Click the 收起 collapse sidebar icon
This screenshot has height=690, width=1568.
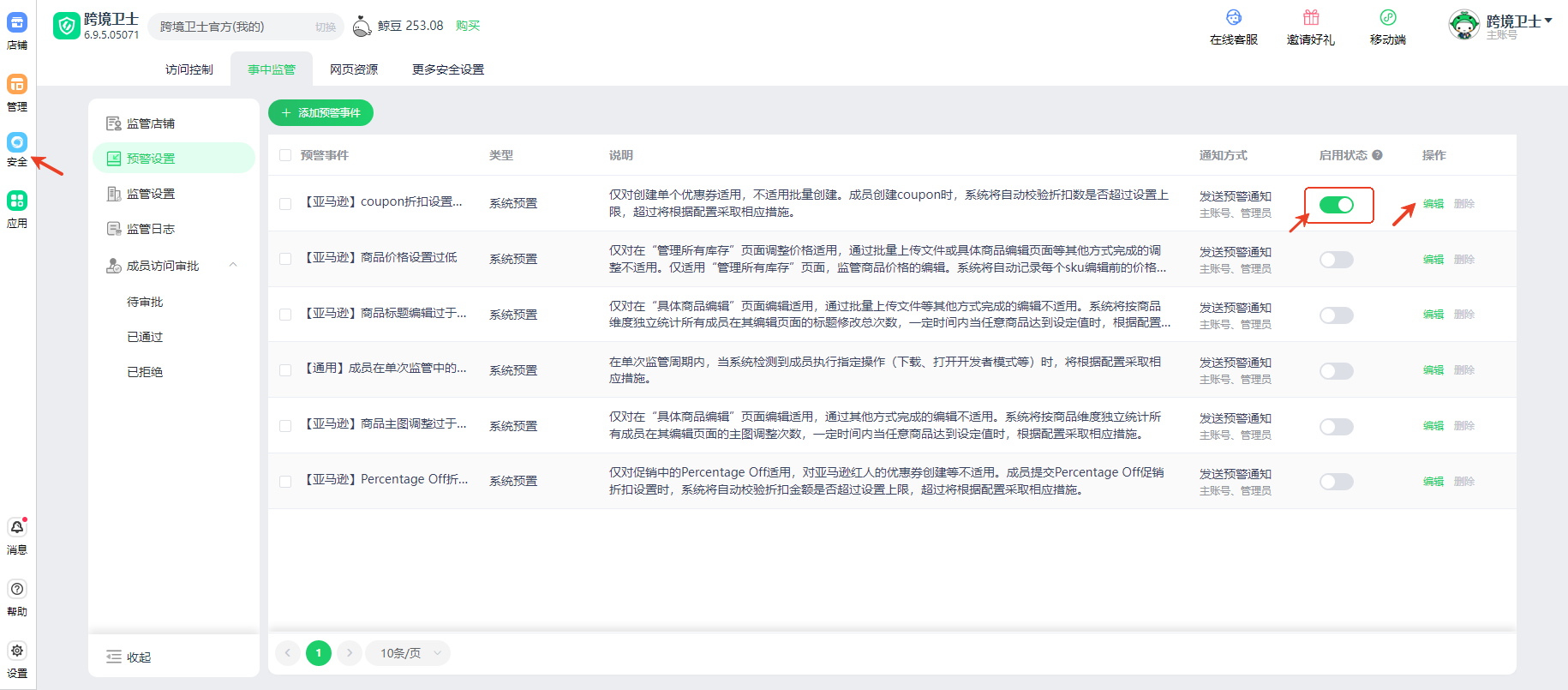[114, 657]
